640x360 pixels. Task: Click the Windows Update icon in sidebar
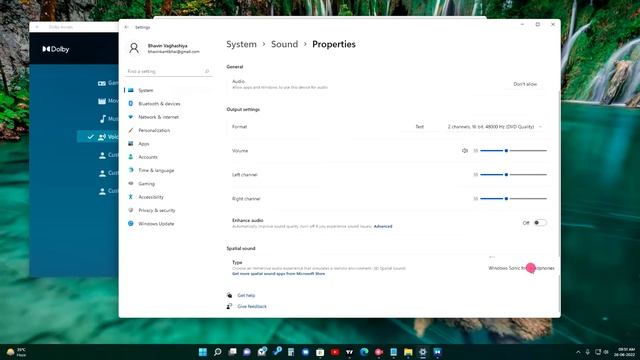[x=131, y=224]
